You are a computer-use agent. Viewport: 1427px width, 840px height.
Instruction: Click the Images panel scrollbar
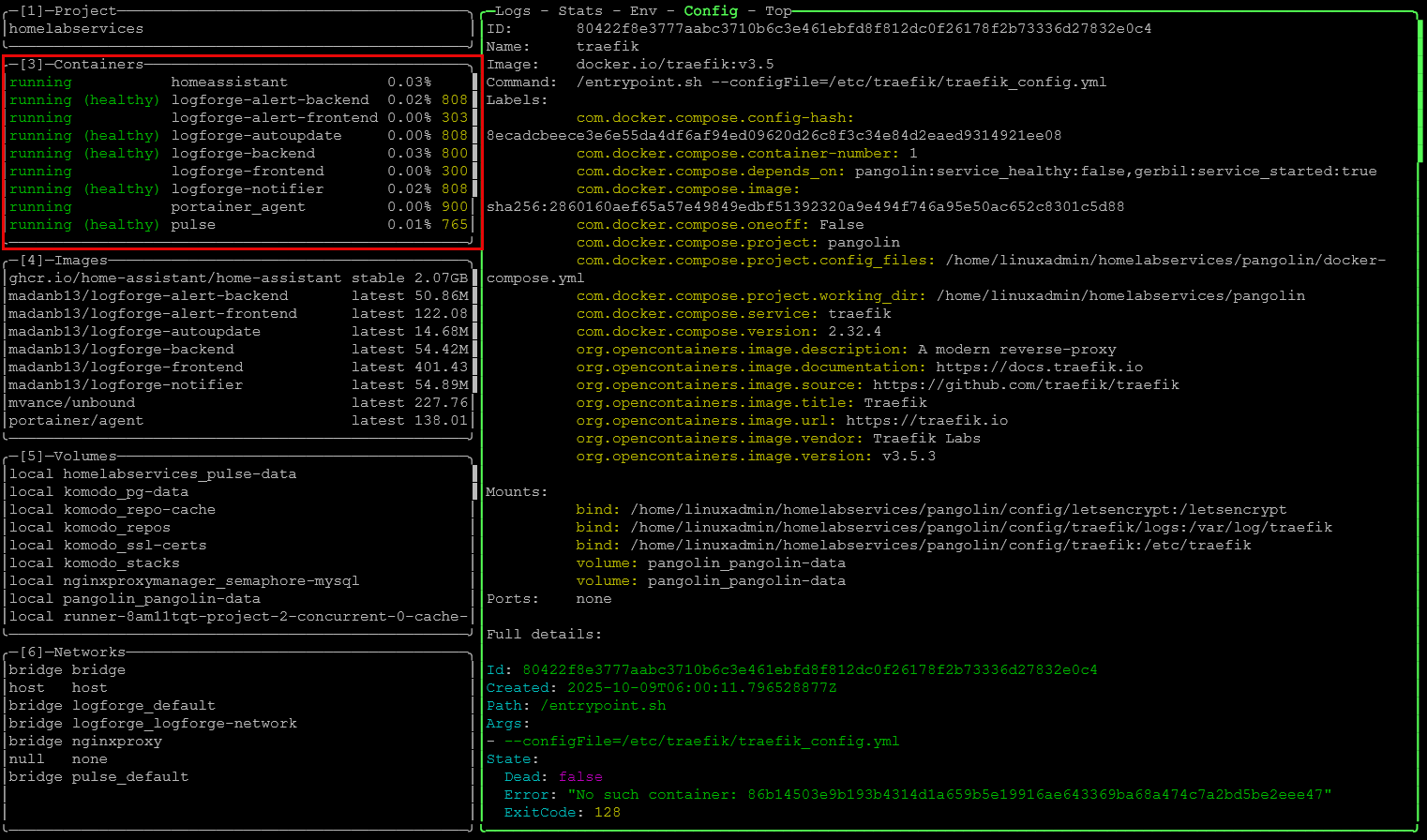(x=474, y=332)
